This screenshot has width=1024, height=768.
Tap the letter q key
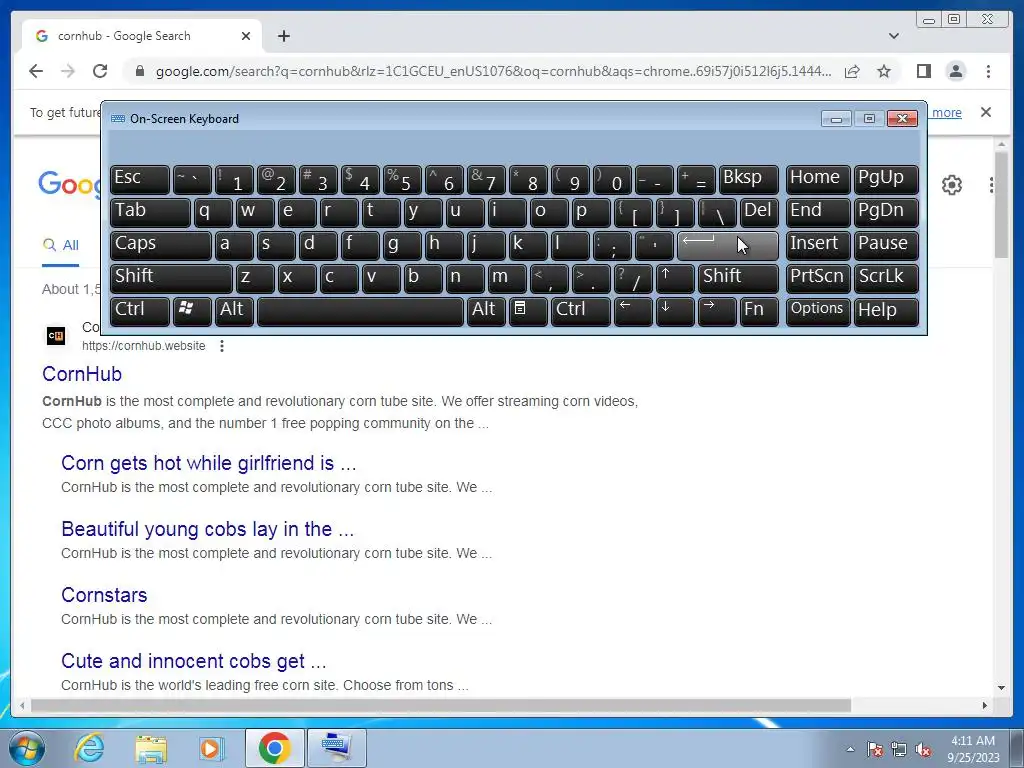coord(213,212)
